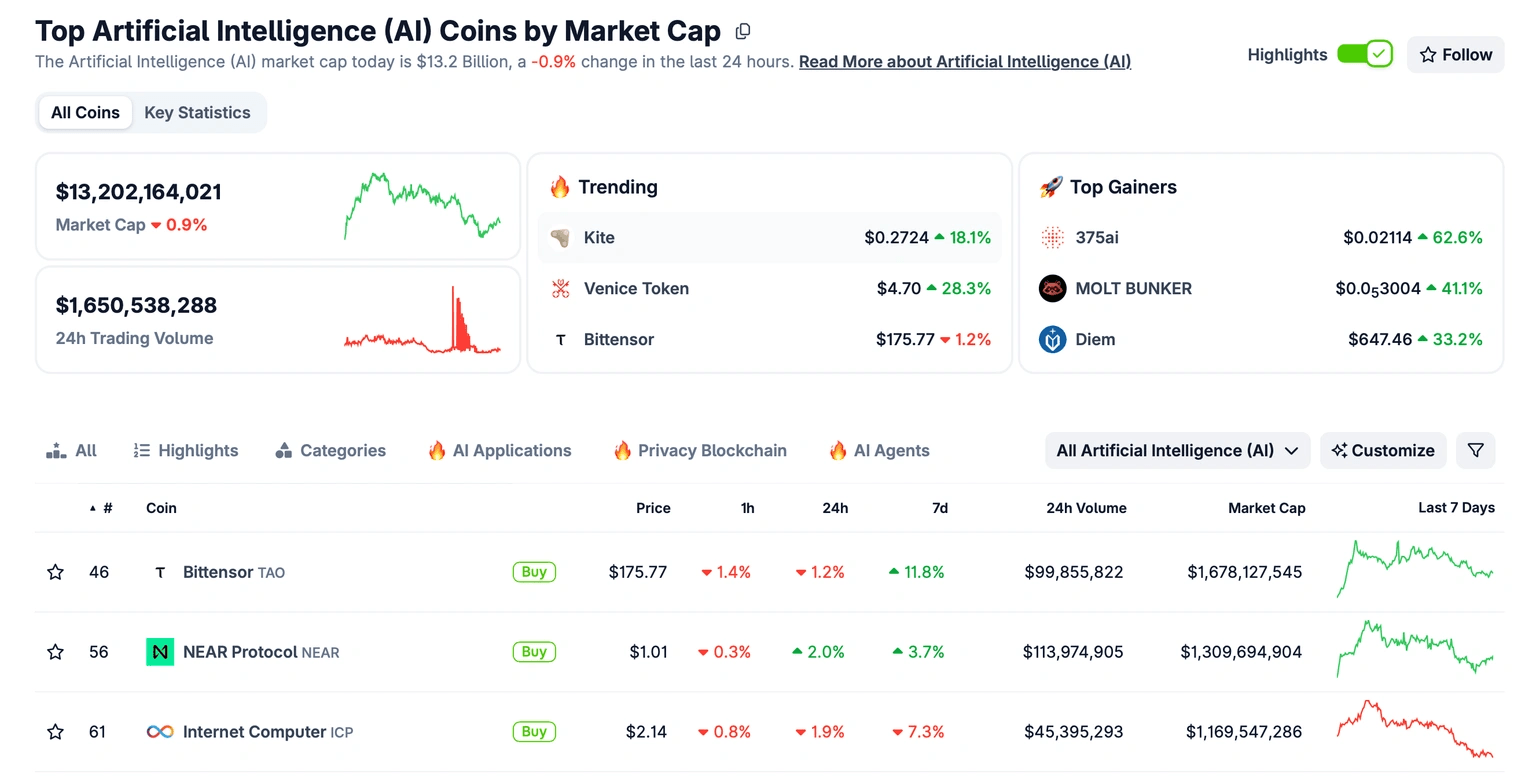Open the Market Cap sparkline chart

click(x=422, y=206)
